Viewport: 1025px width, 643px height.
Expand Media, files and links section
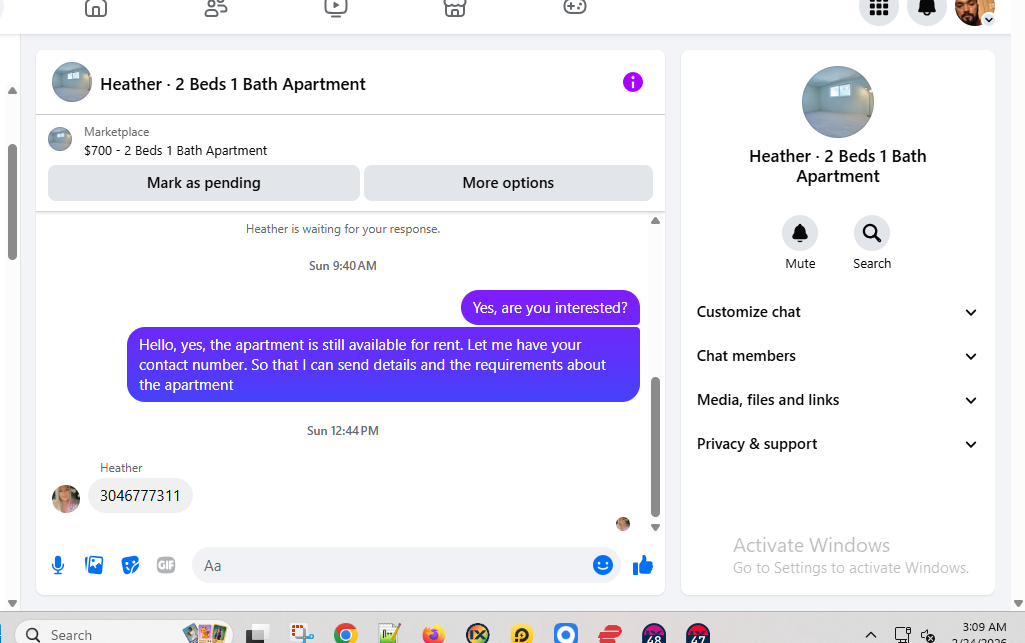pos(837,400)
